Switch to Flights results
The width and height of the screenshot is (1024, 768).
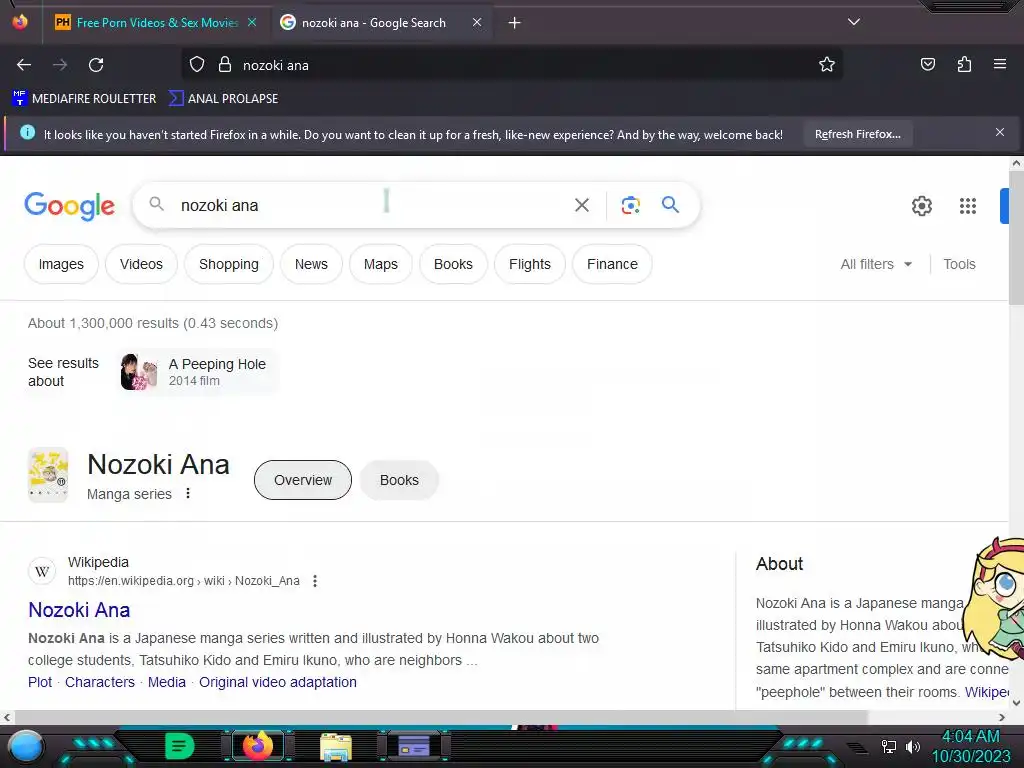click(530, 264)
